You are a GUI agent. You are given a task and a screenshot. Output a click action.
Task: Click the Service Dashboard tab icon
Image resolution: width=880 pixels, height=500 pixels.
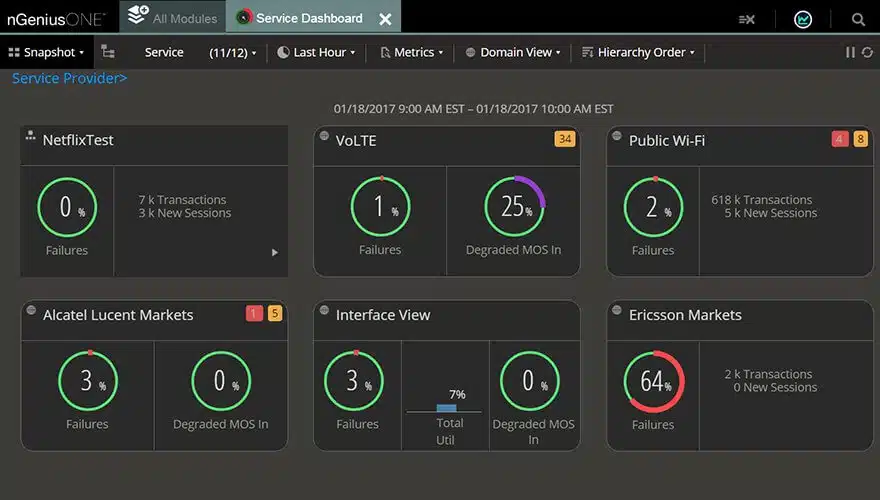243,17
